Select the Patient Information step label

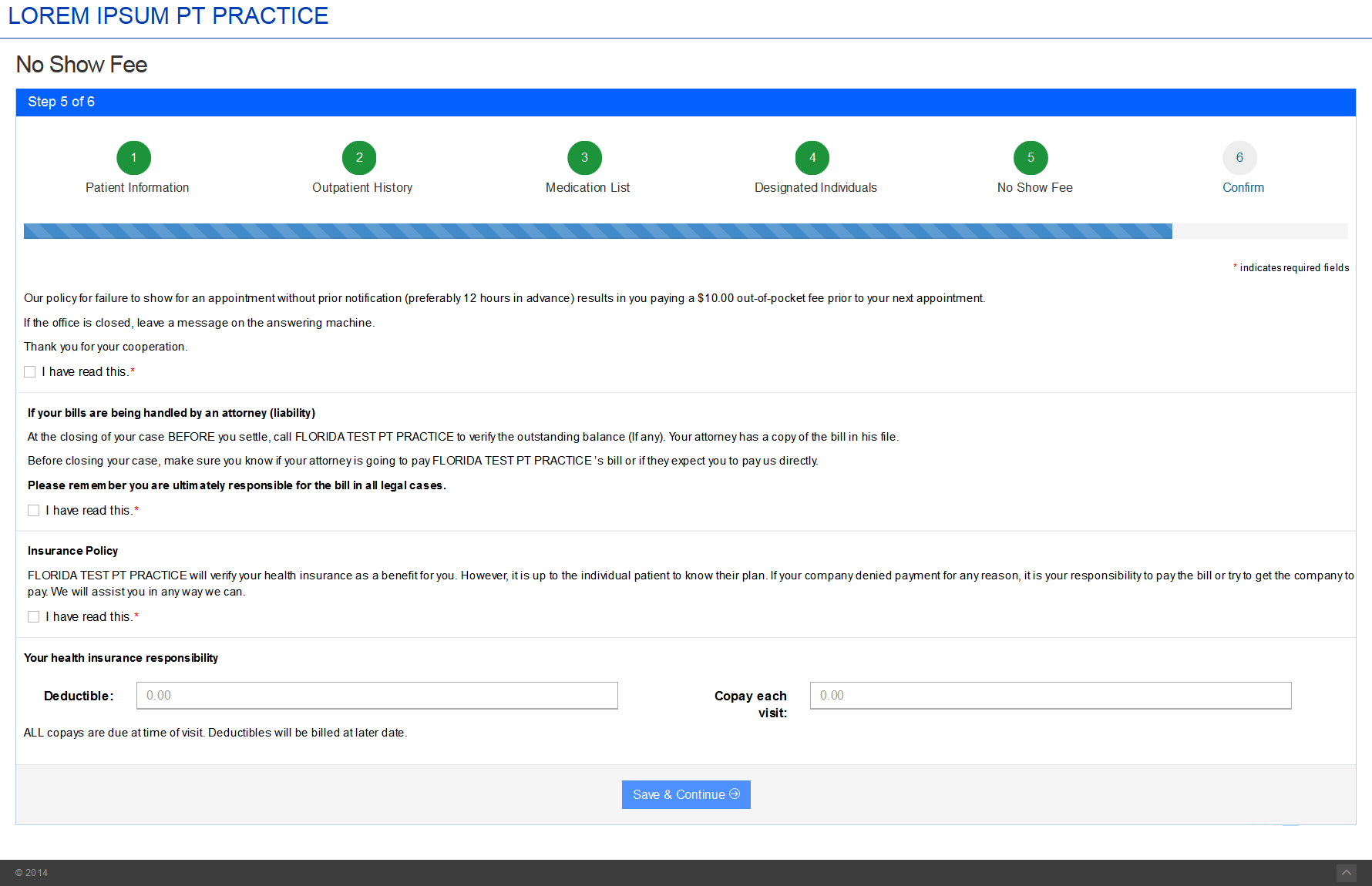pyautogui.click(x=137, y=188)
